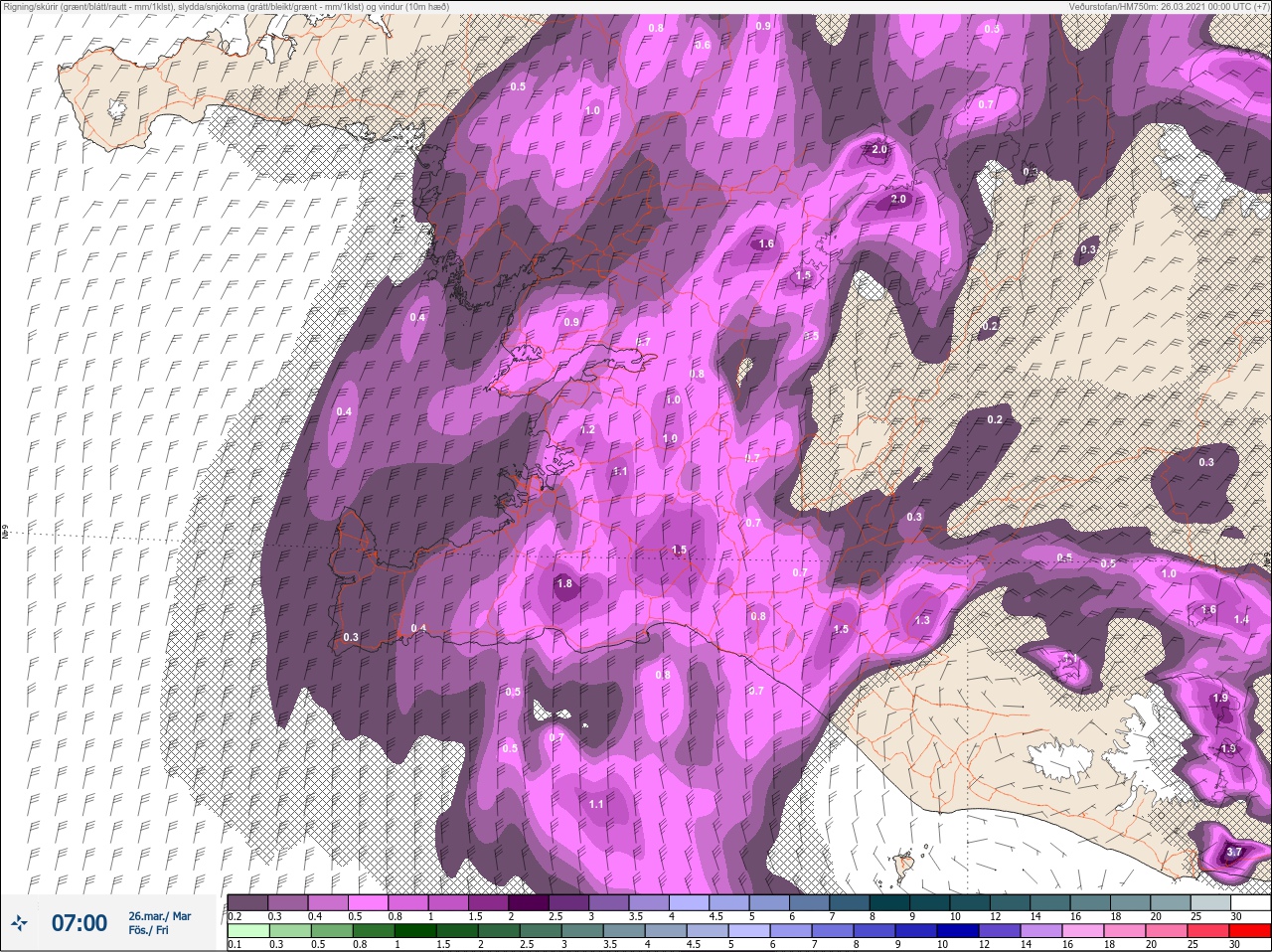Click the Veðurstofan star logo icon
This screenshot has height=952, width=1272.
click(x=19, y=923)
